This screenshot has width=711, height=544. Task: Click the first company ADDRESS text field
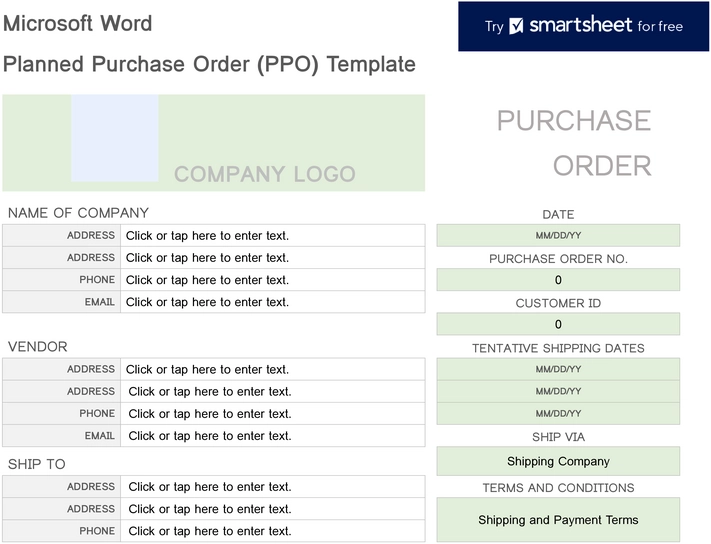click(272, 236)
